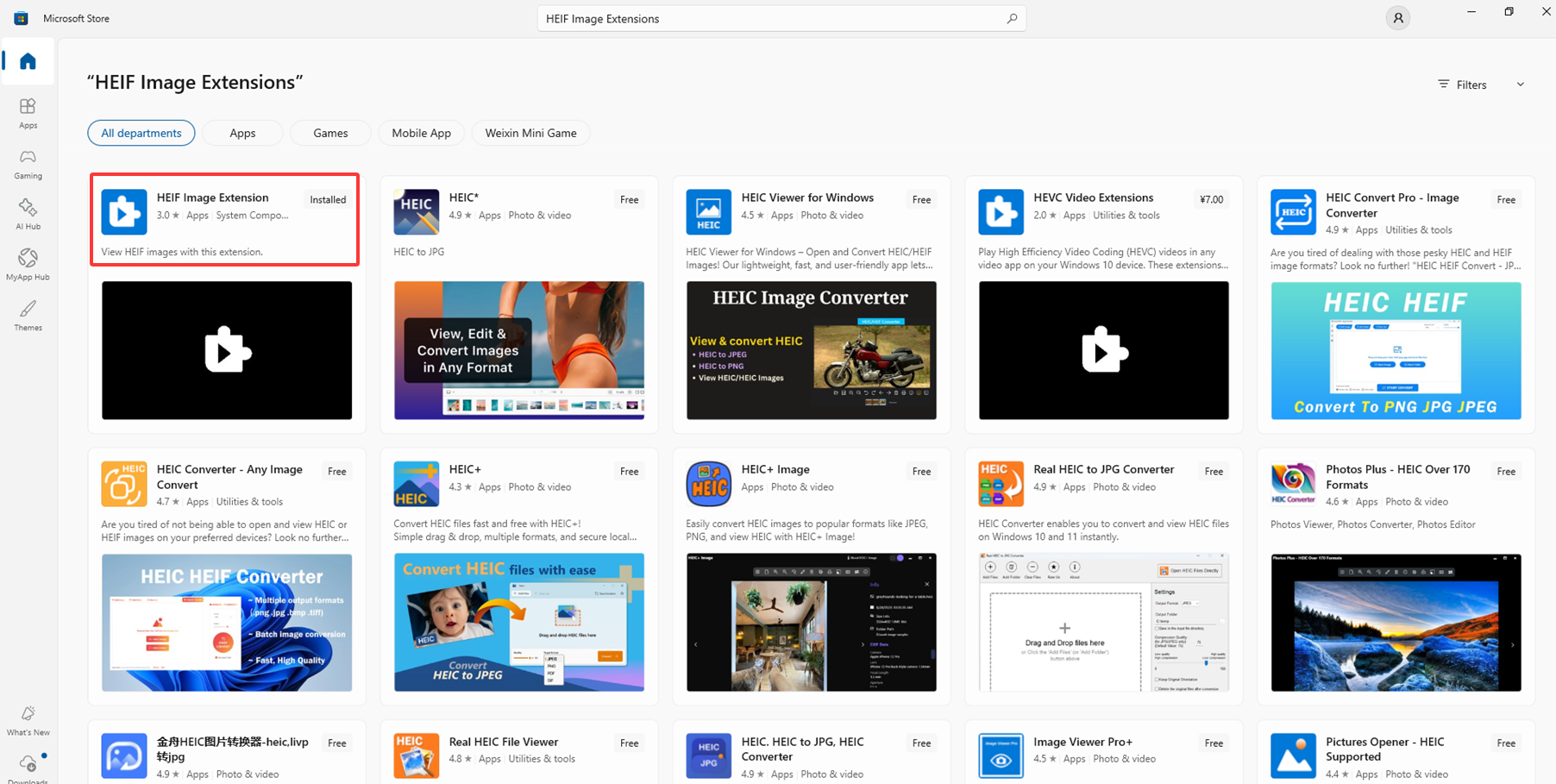Open the user account profile icon

[1397, 18]
